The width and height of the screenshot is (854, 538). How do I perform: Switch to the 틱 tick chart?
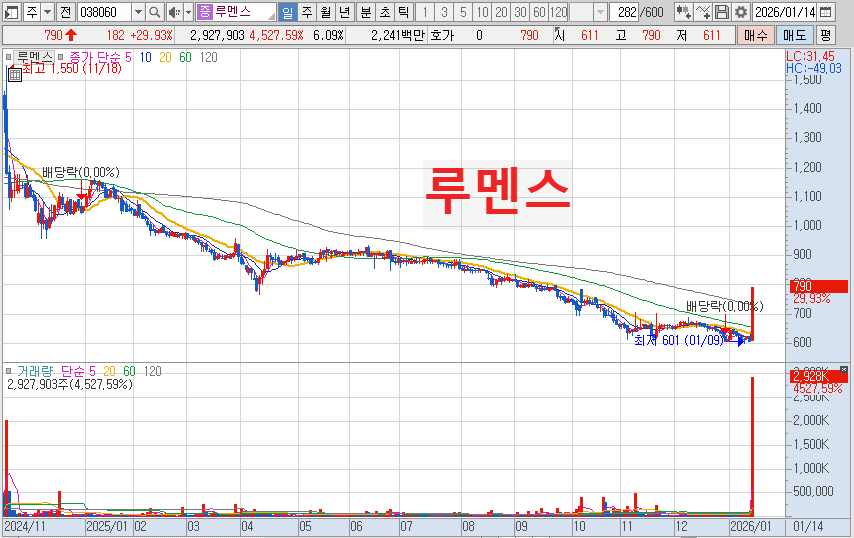[x=404, y=11]
